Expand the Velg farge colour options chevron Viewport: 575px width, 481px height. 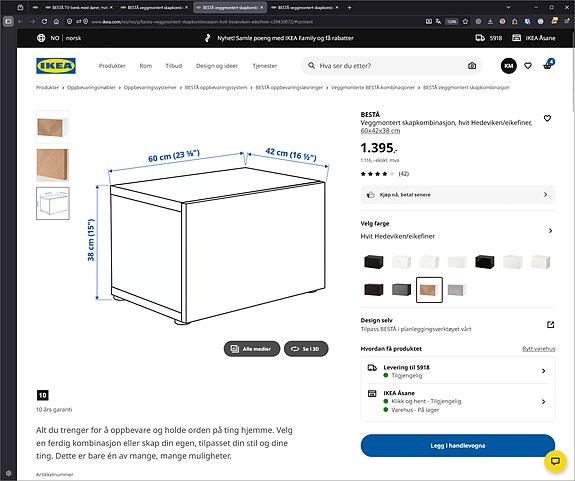tap(550, 231)
